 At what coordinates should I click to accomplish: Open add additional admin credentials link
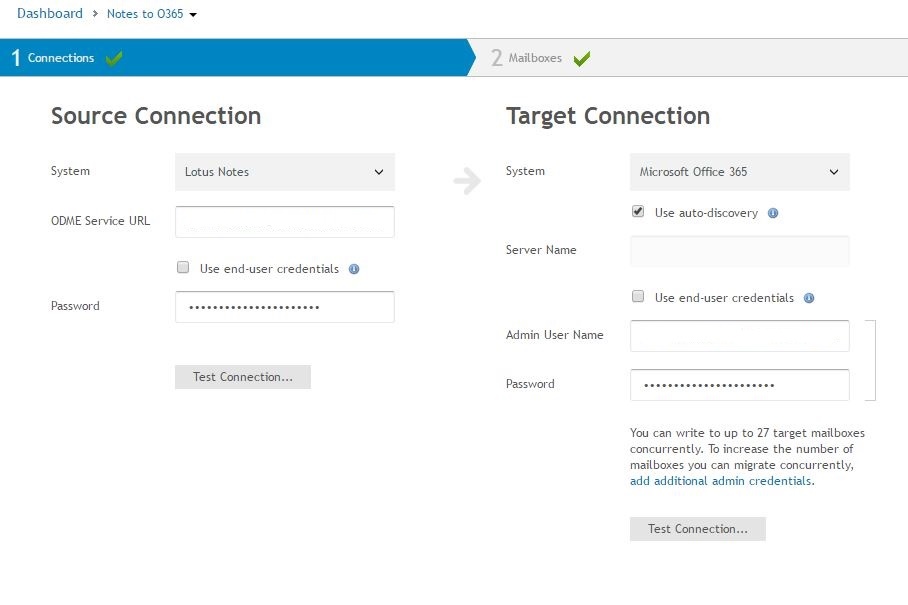(x=721, y=481)
